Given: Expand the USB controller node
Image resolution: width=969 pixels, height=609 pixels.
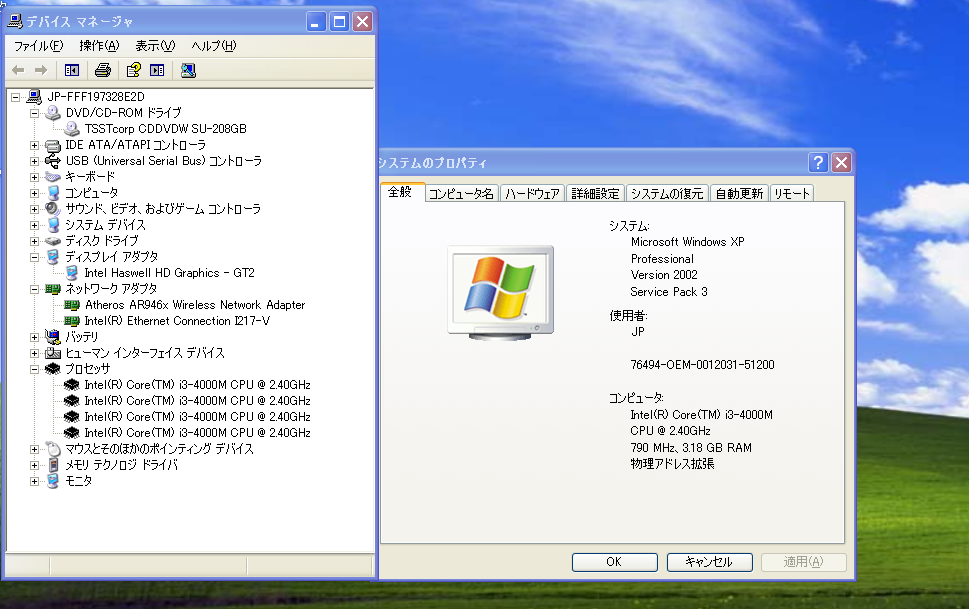Looking at the screenshot, I should [34, 161].
